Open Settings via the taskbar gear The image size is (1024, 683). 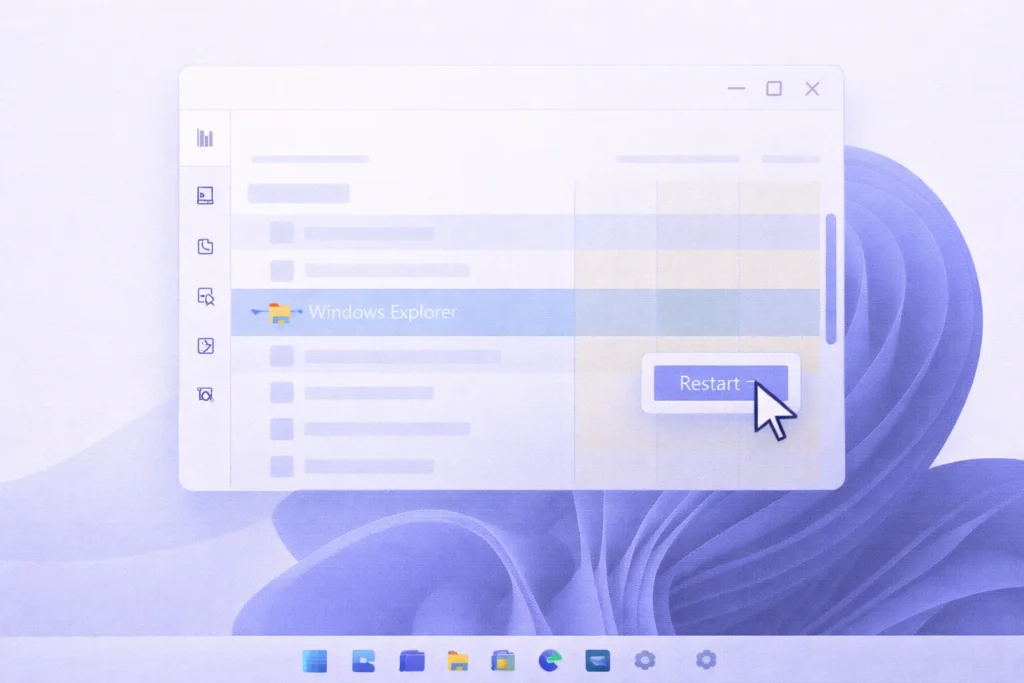point(645,660)
